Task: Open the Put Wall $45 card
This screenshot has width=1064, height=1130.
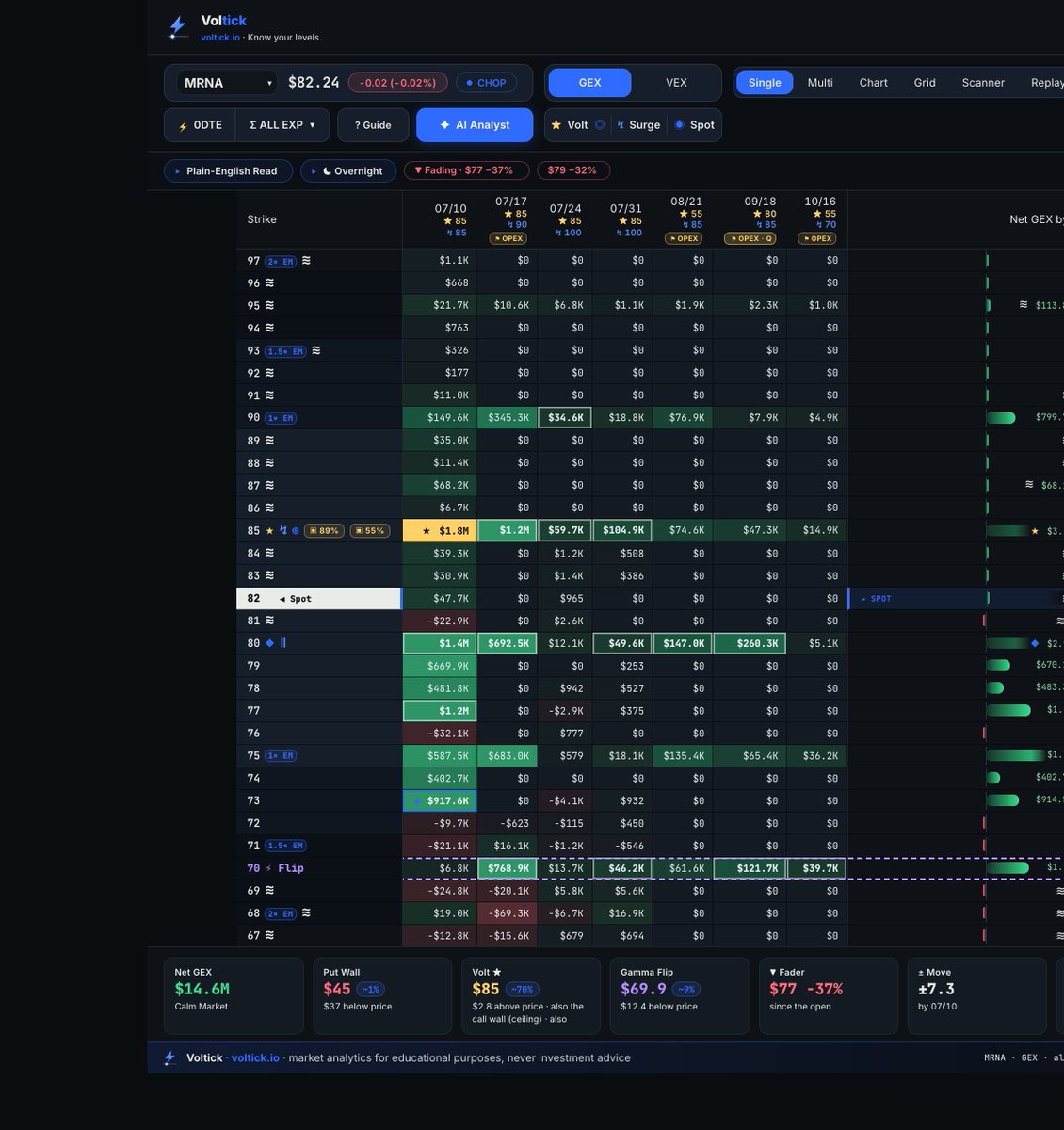Action: pos(382,996)
